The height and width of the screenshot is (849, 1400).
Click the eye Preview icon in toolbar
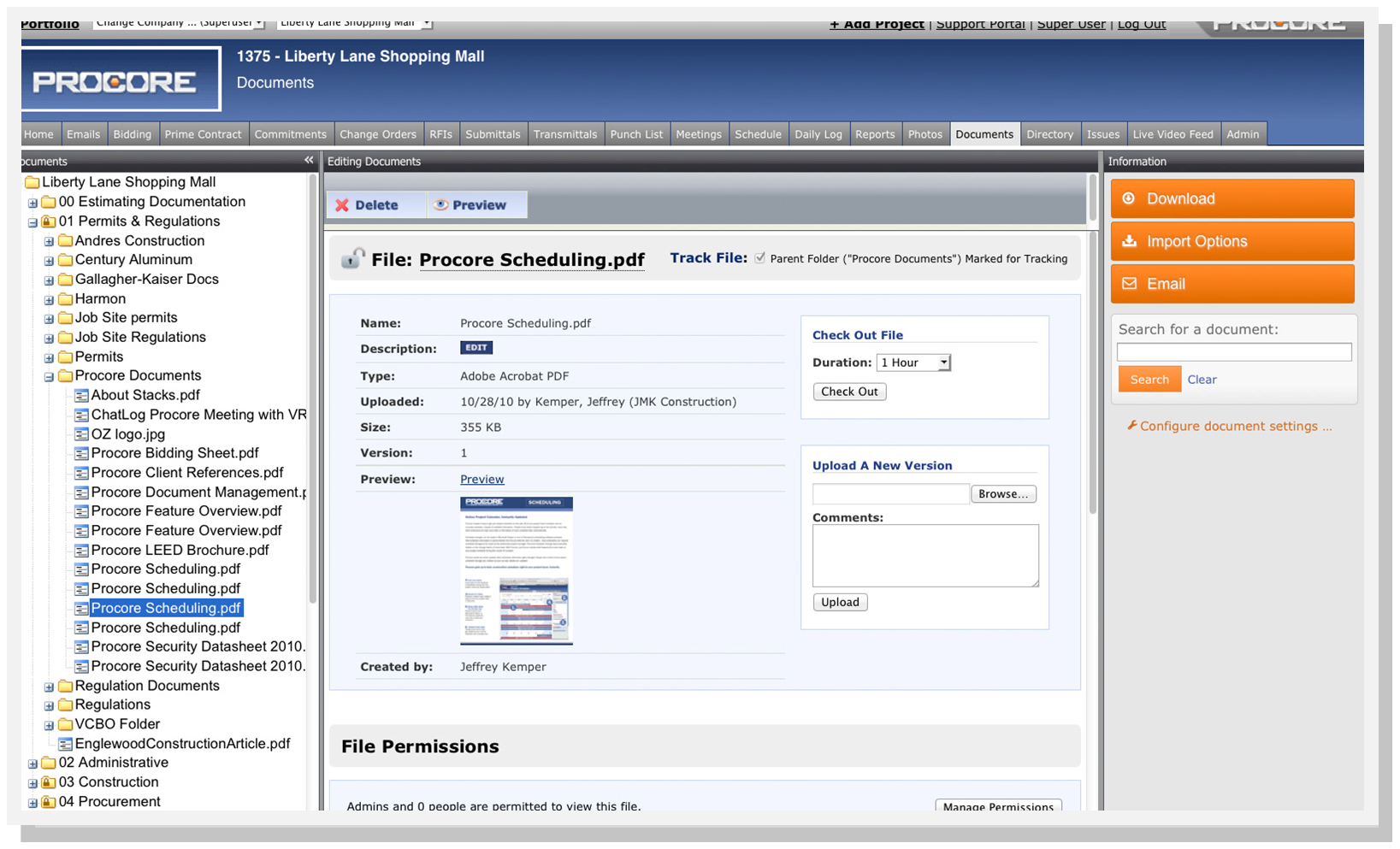(x=441, y=205)
